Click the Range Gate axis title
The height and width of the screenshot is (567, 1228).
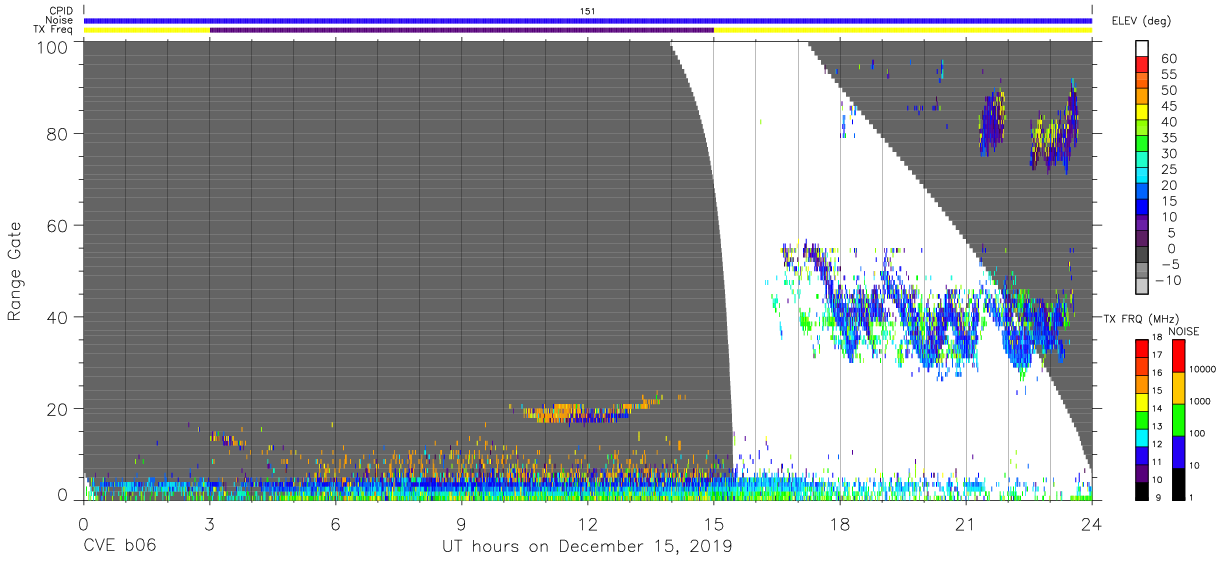[15, 272]
